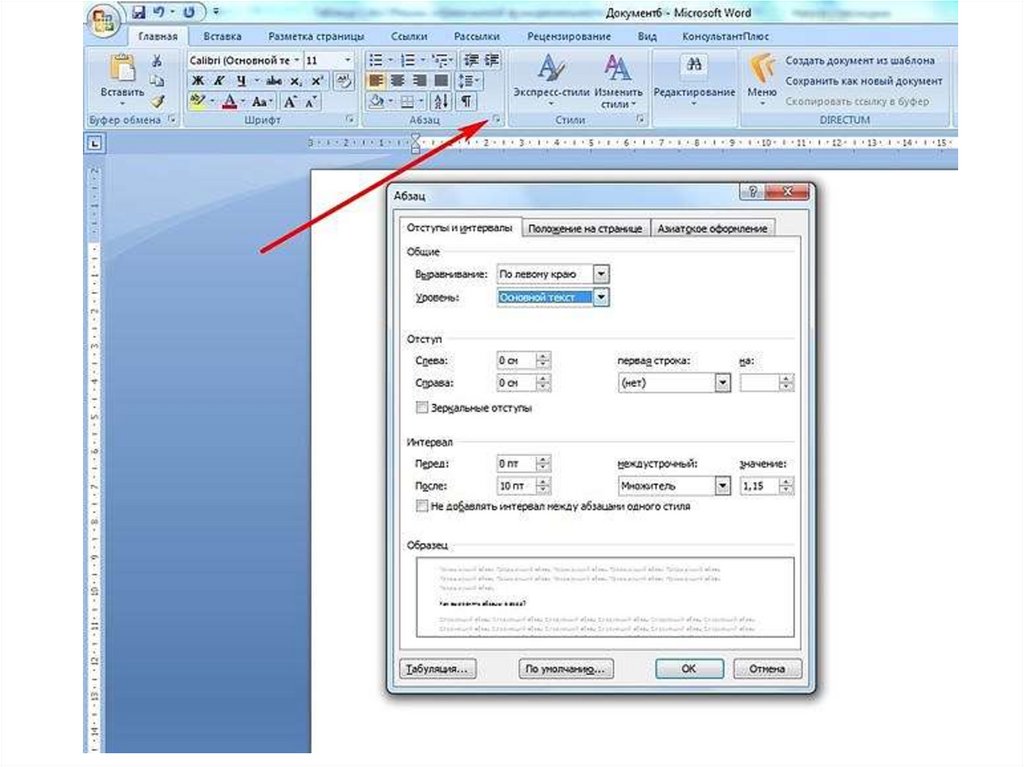Open the Office button menu
1024x767 pixels.
pos(104,20)
